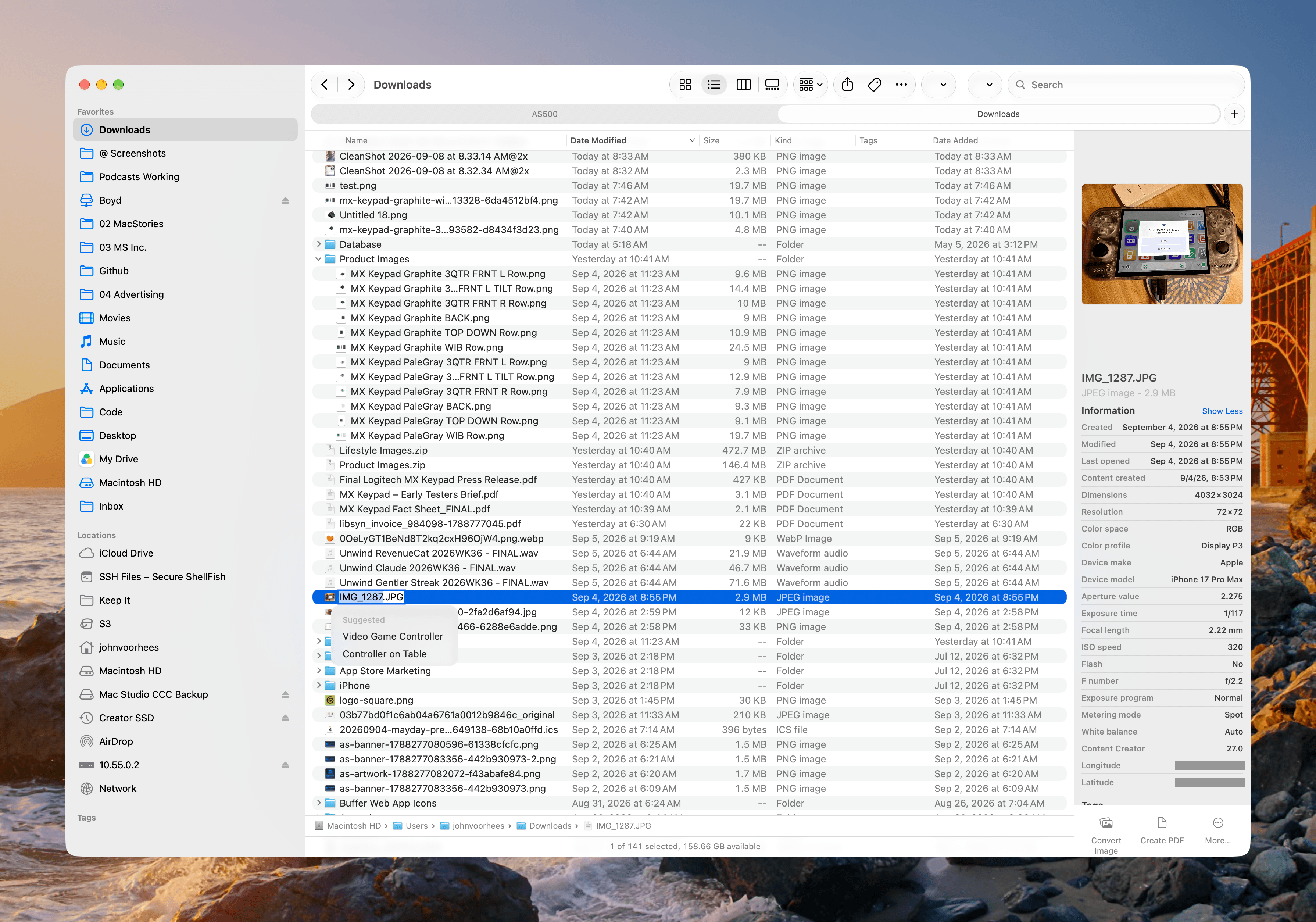Open AirDrop in the sidebar
Screen dimensions: 1316x922
pyautogui.click(x=185, y=741)
